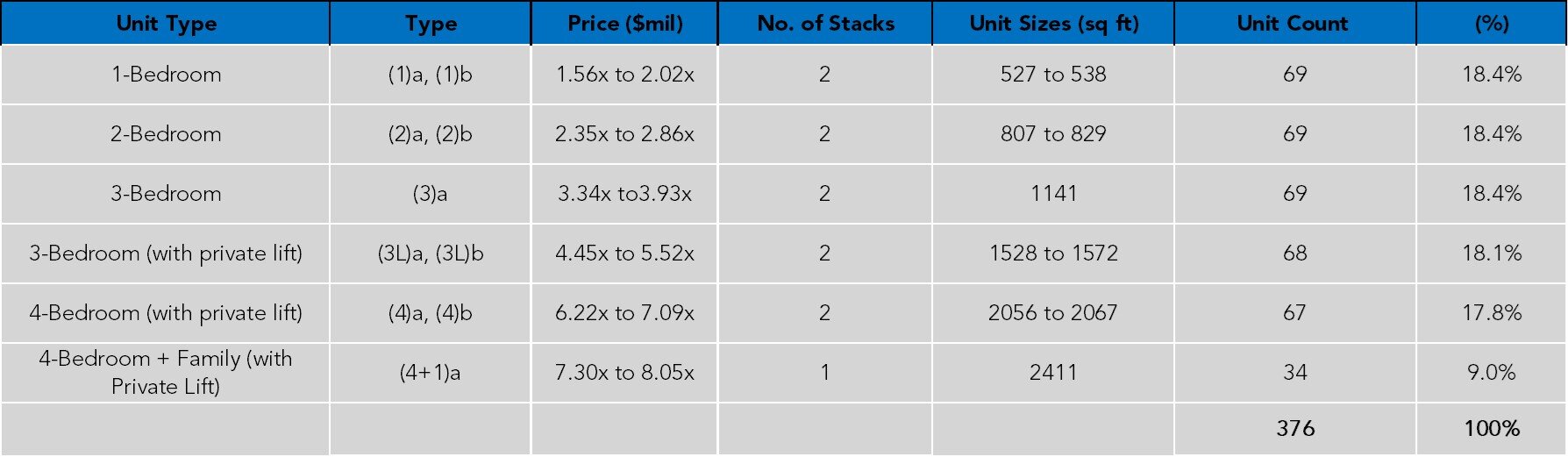Select the "(%)" column header
Image resolution: width=1568 pixels, height=457 pixels.
pos(1491,24)
